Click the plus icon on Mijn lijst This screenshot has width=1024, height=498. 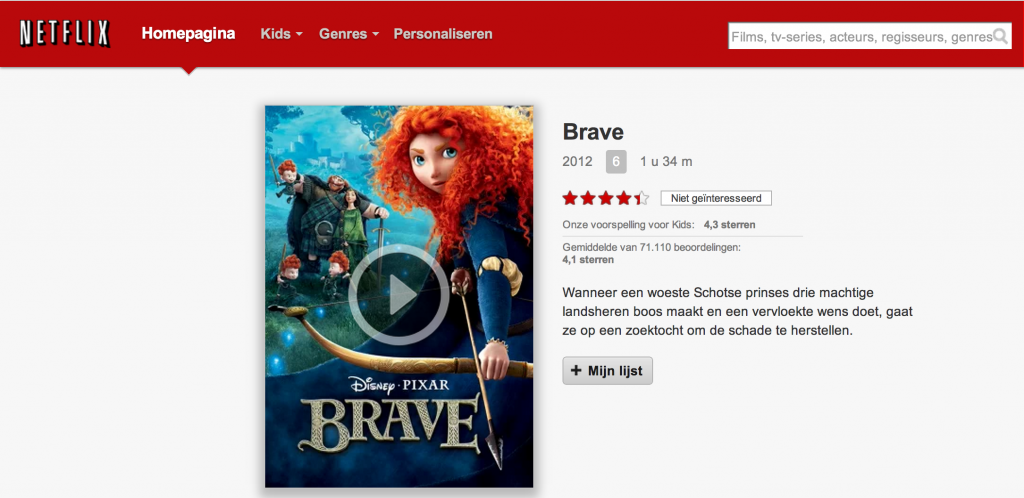pyautogui.click(x=575, y=371)
